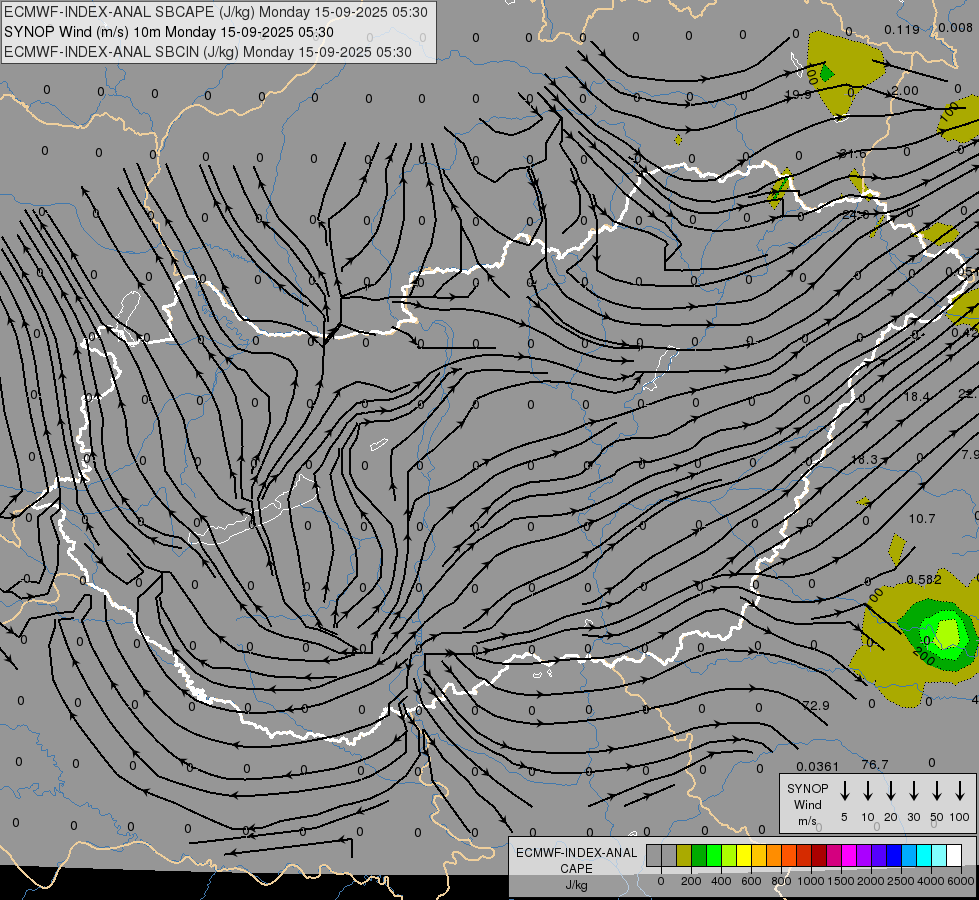Click the 19.9 value on the map
The image size is (979, 900).
pyautogui.click(x=798, y=94)
